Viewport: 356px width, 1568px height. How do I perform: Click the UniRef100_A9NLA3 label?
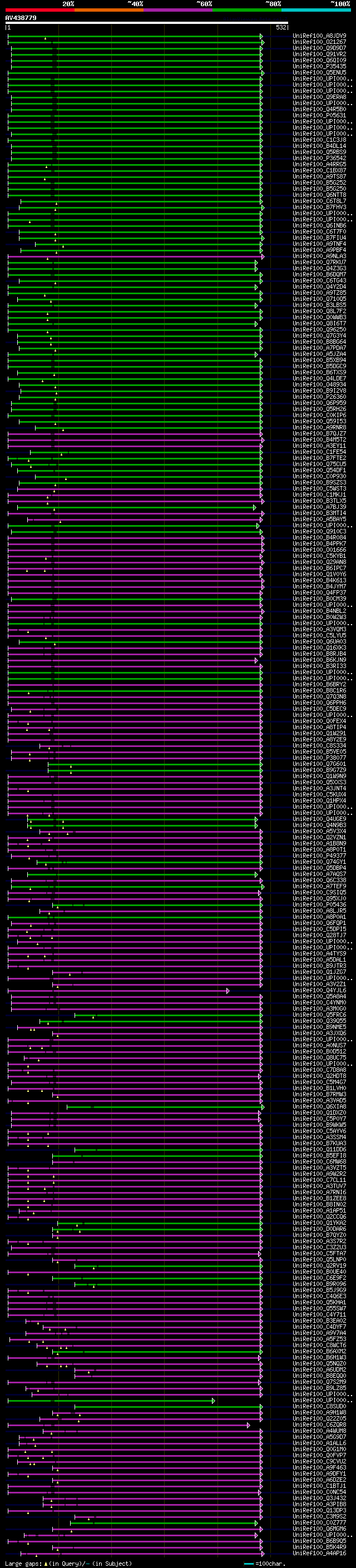coord(319,256)
